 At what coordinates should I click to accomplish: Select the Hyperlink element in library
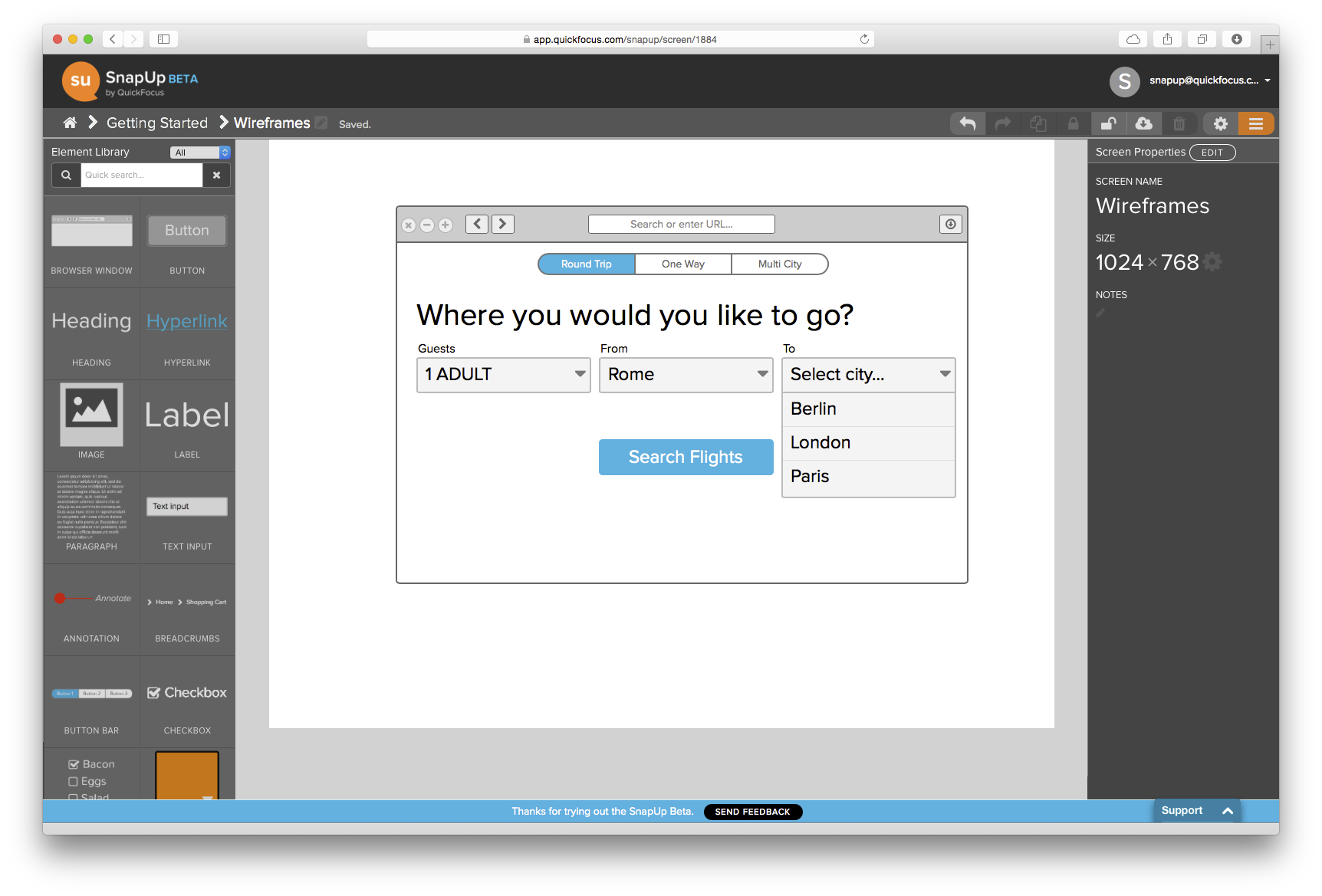187,335
